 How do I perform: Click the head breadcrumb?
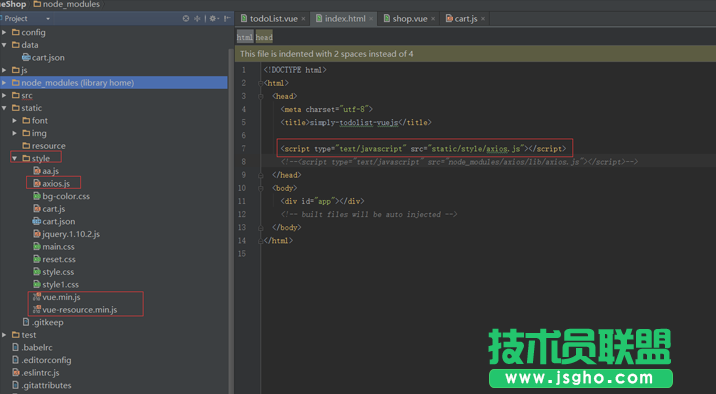(x=264, y=37)
